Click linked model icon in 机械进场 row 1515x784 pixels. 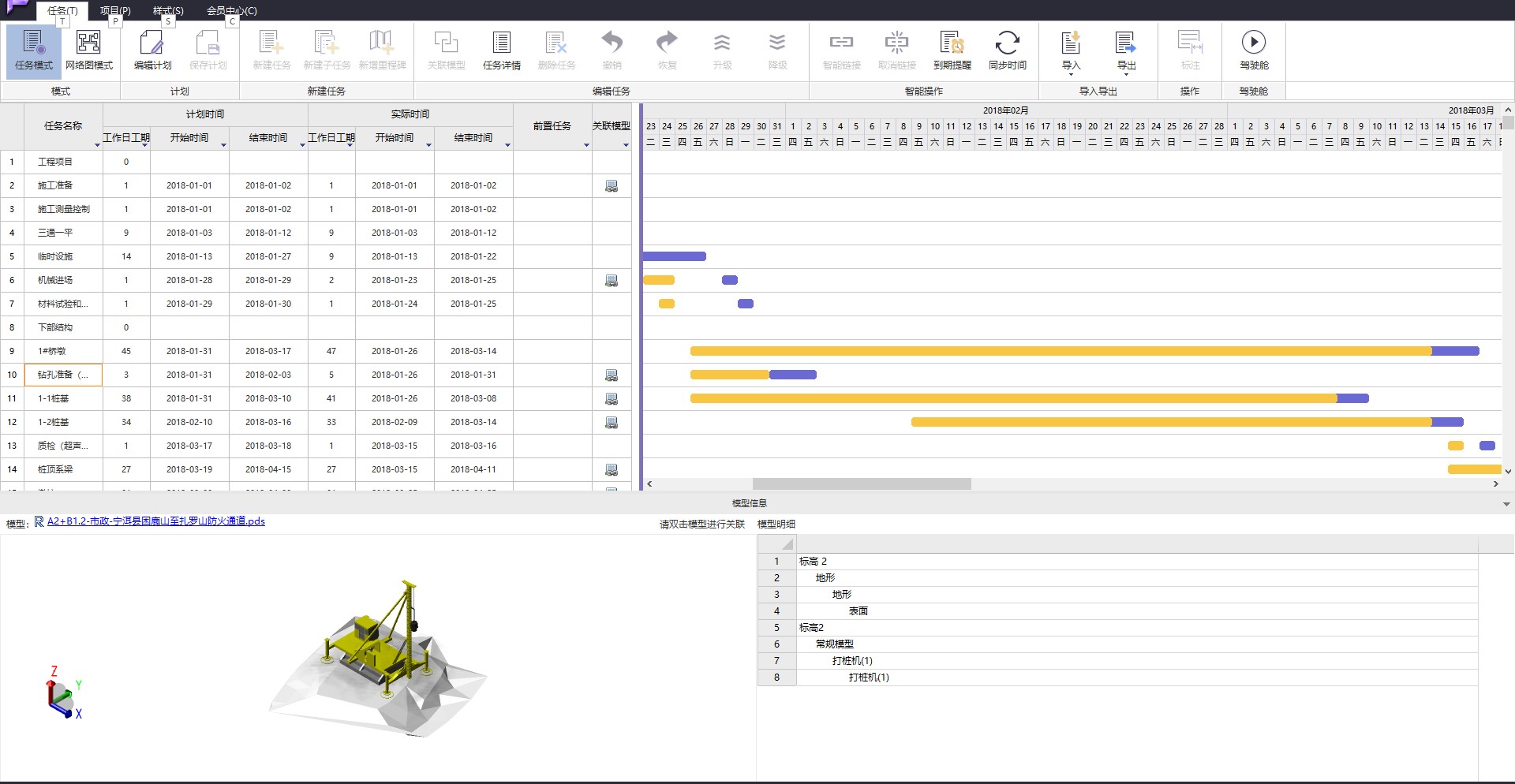tap(612, 281)
